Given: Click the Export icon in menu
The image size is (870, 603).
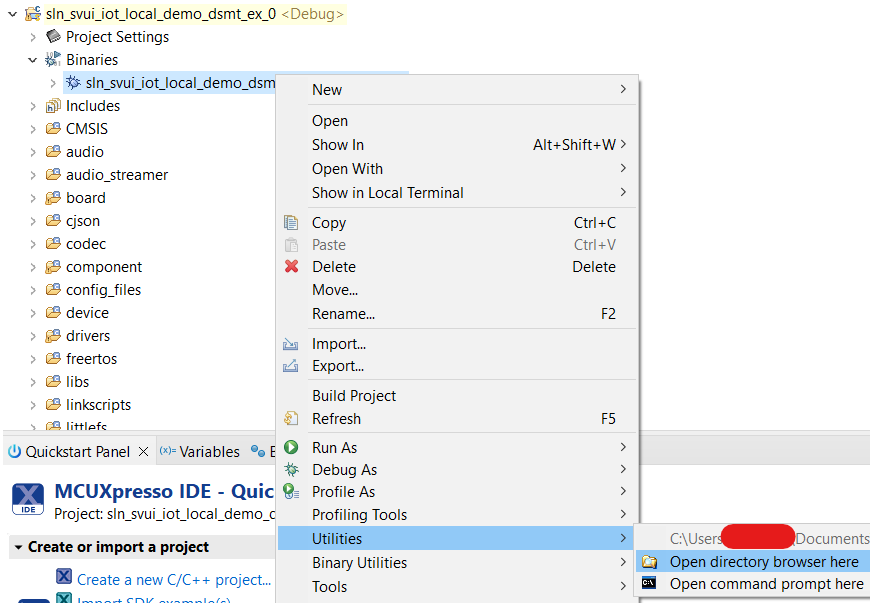Looking at the screenshot, I should [x=291, y=365].
